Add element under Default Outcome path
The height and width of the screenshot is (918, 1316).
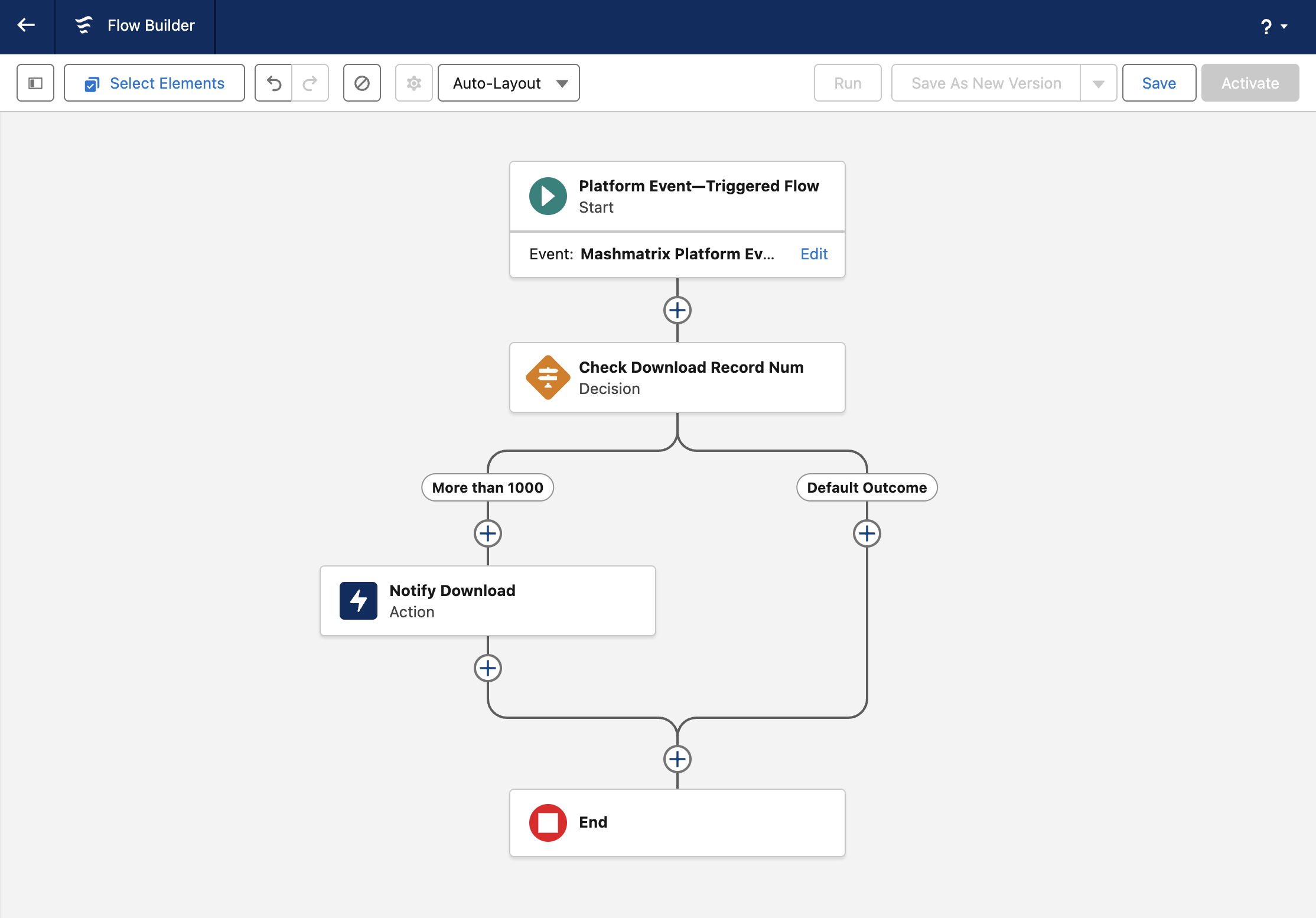[867, 533]
